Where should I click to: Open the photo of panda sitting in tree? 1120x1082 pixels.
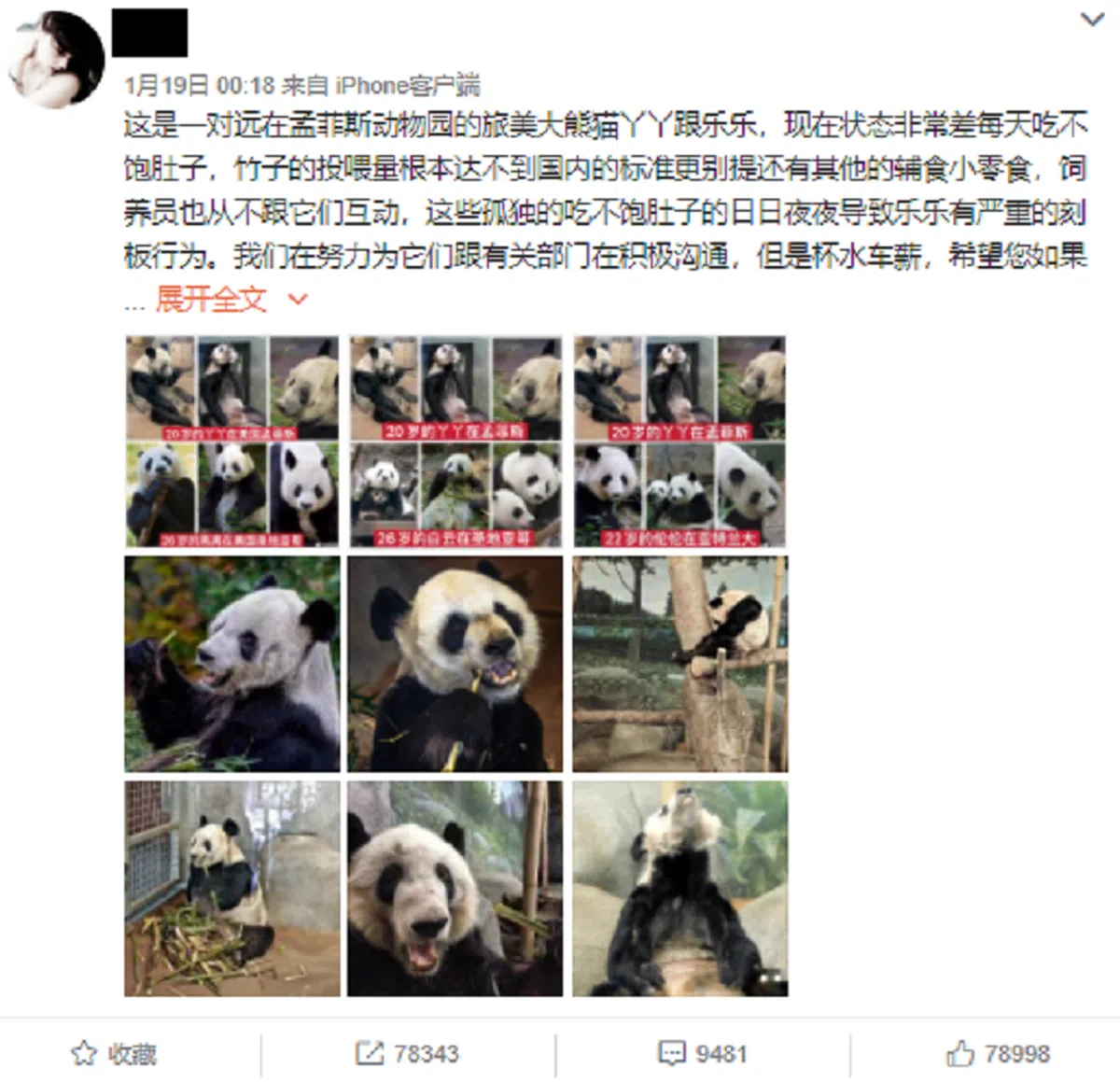point(680,664)
